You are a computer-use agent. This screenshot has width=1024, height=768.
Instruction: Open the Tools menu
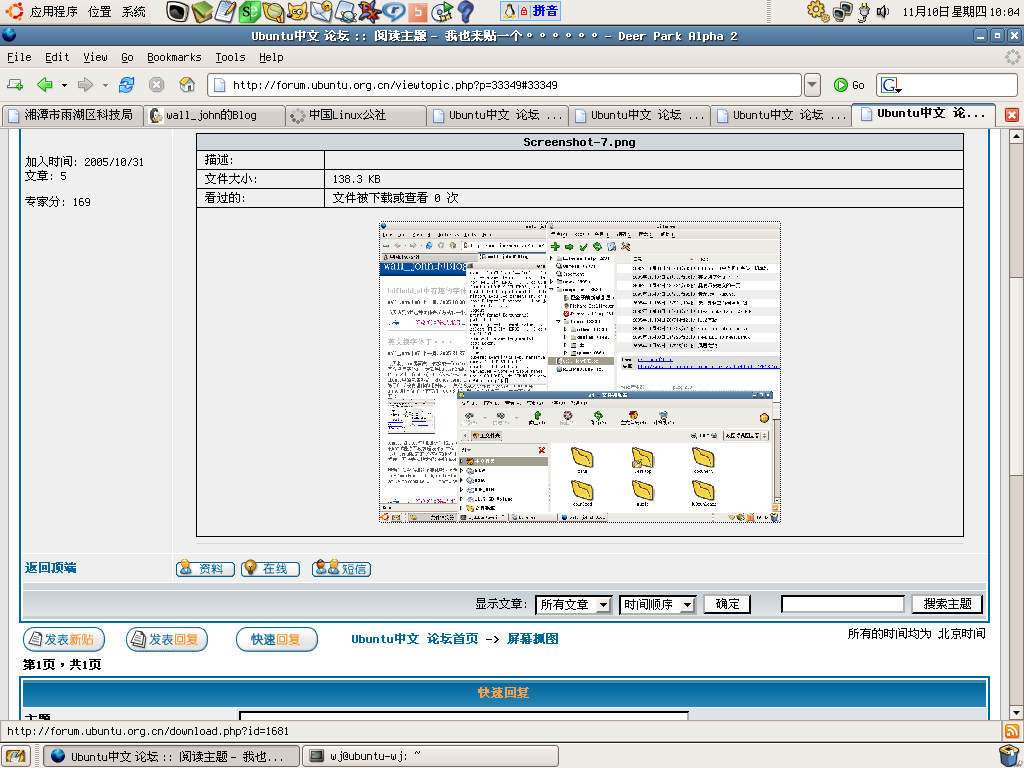coord(231,57)
